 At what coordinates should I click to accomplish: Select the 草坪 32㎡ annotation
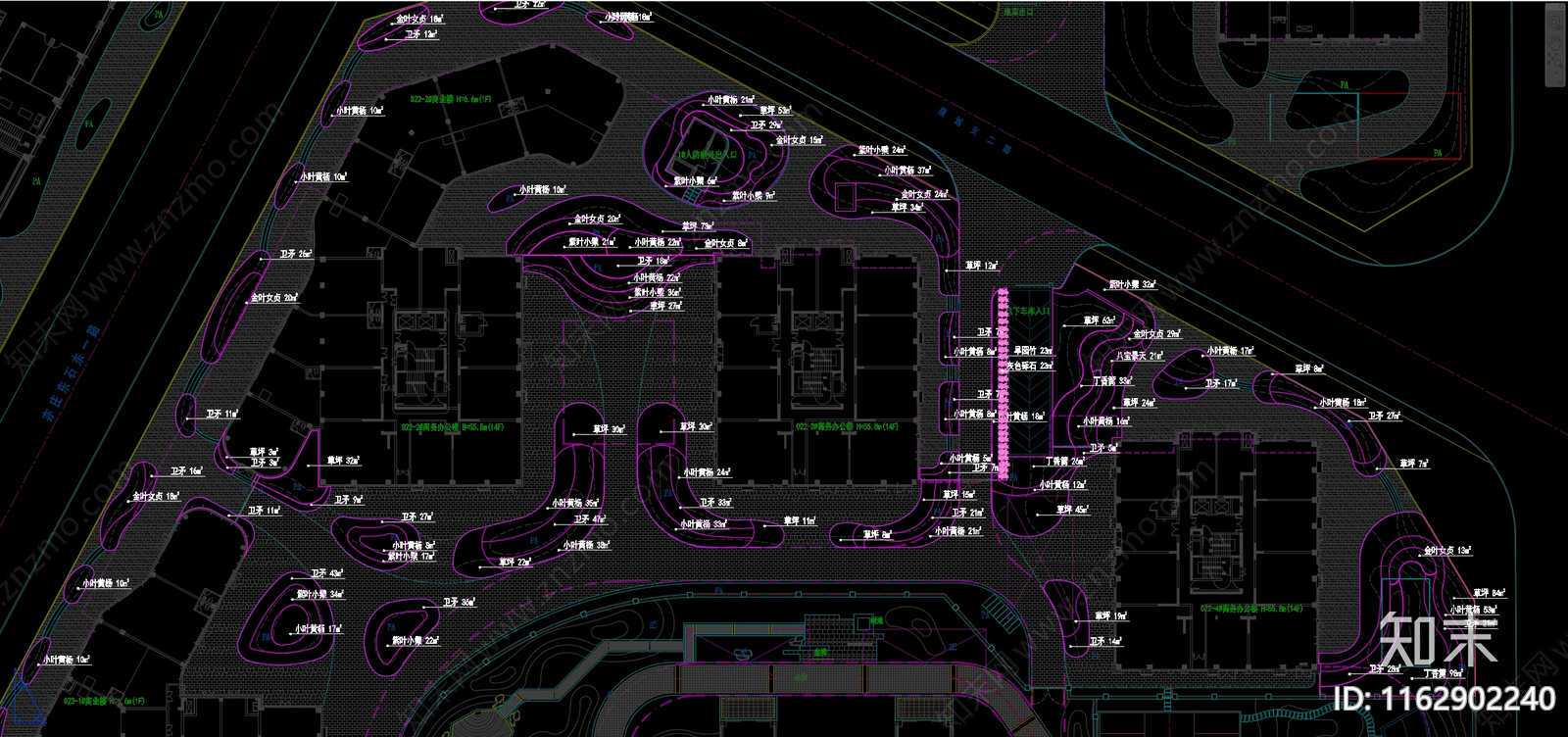tap(343, 460)
